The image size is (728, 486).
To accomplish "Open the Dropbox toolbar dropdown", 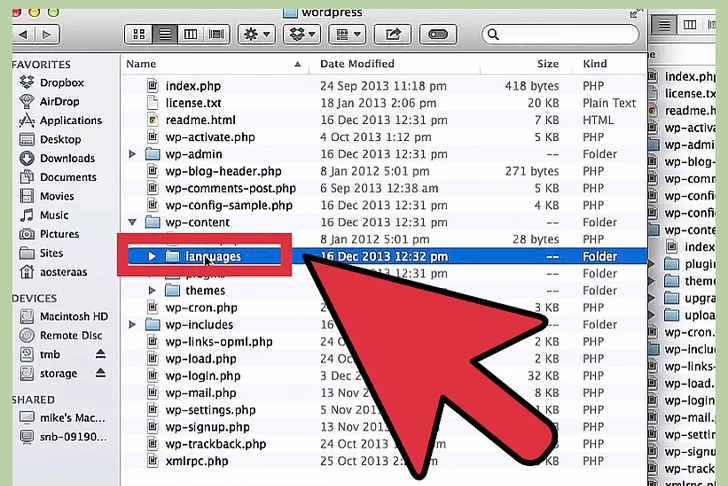I will pyautogui.click(x=301, y=34).
